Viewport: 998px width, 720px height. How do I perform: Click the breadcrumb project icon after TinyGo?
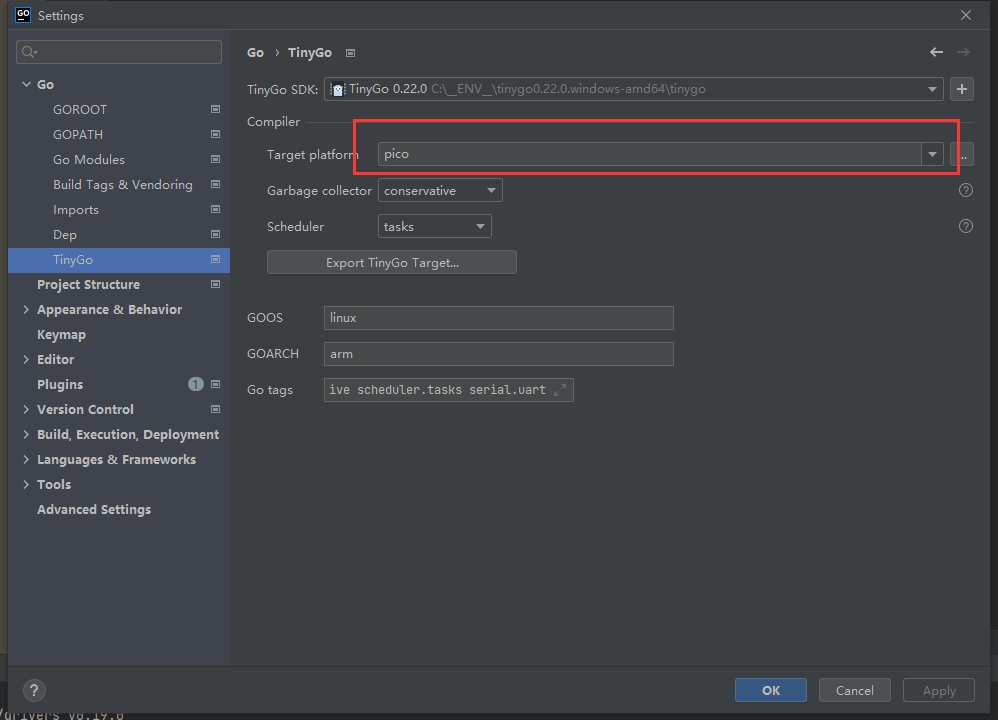pyautogui.click(x=350, y=53)
